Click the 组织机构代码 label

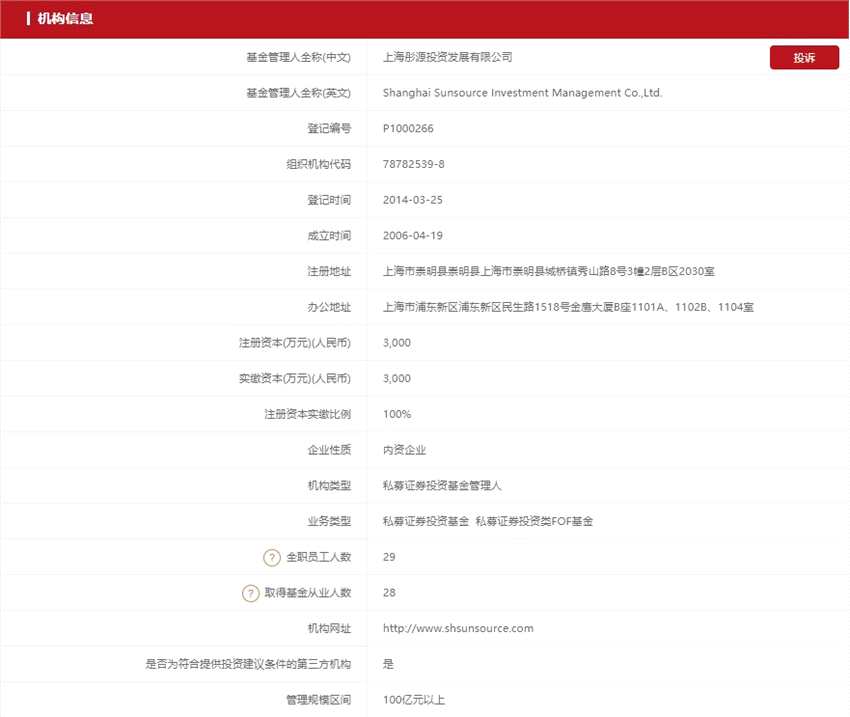click(x=319, y=164)
